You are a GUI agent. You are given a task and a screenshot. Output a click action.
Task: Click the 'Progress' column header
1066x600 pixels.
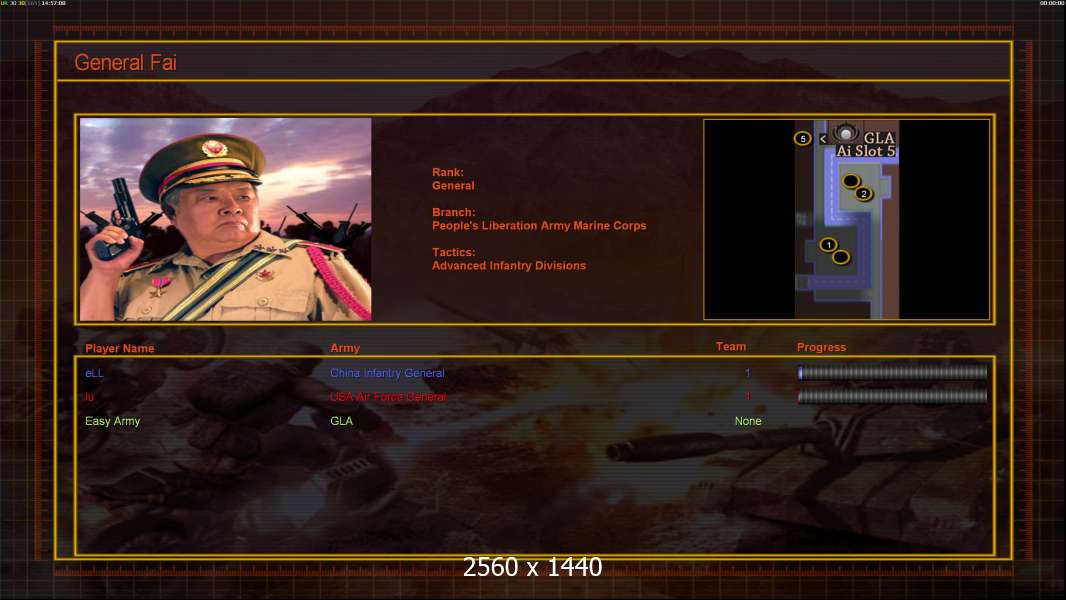point(821,347)
